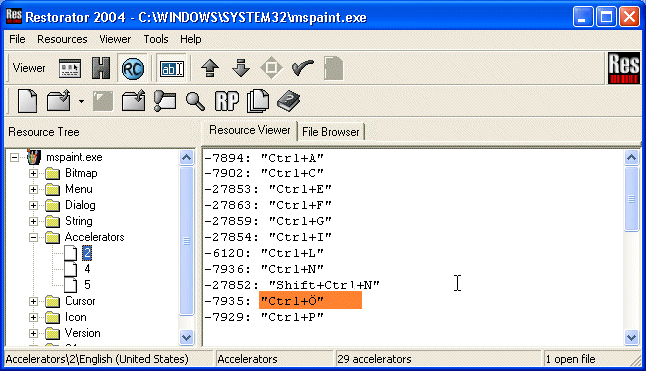
Task: Open dropdown arrow beside open file icon
Action: [81, 101]
